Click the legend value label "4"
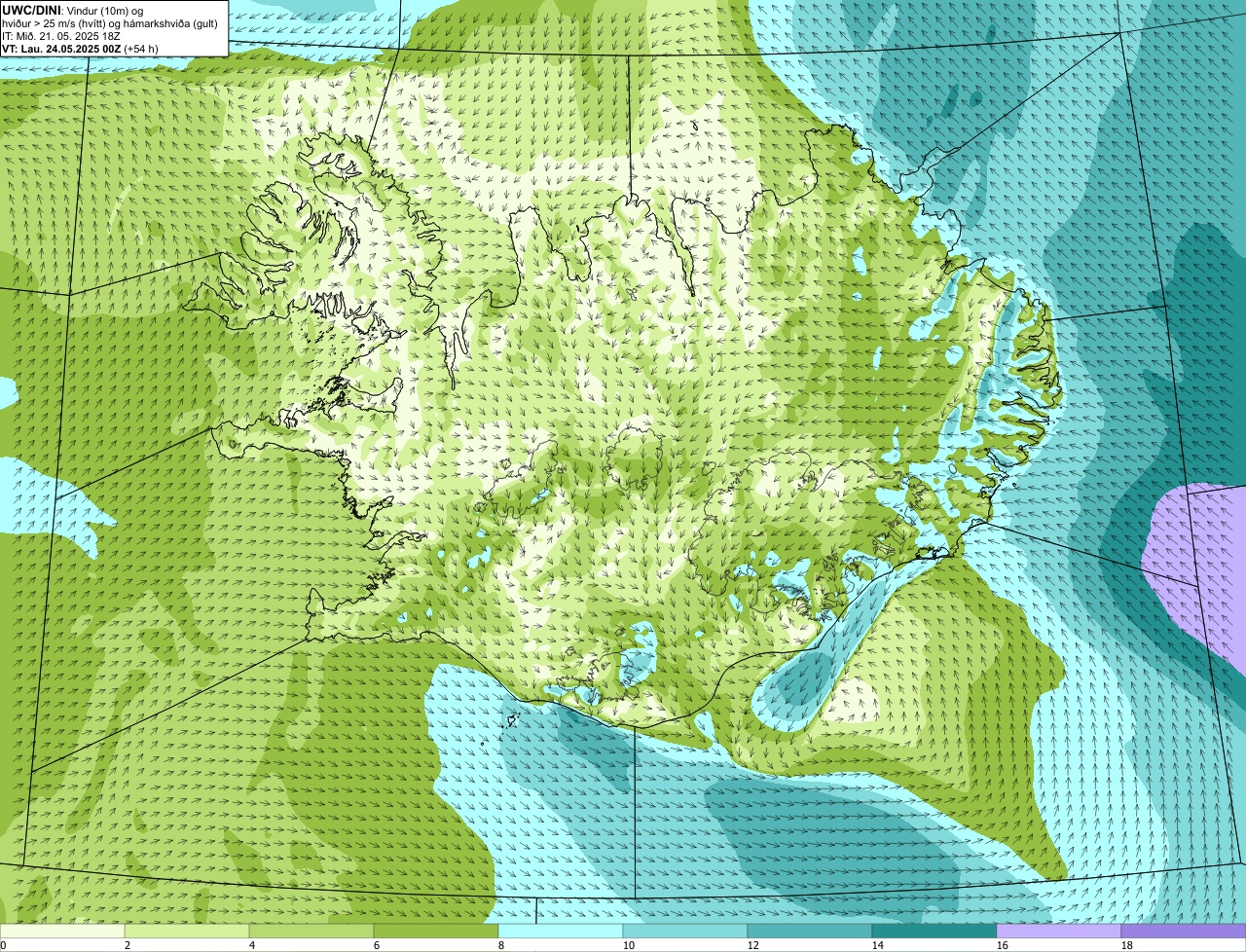 pyautogui.click(x=252, y=945)
